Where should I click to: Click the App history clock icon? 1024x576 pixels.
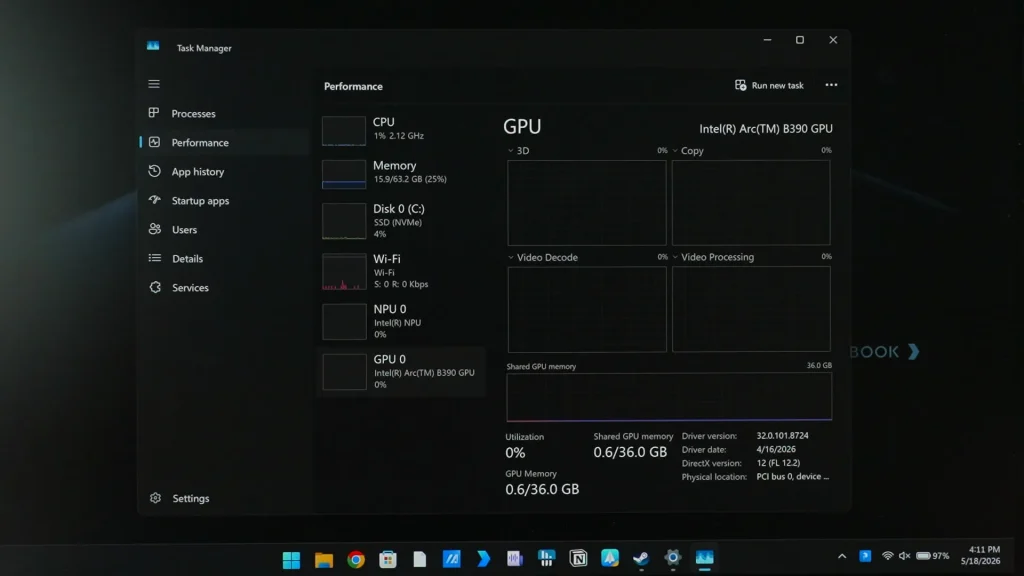pos(154,171)
